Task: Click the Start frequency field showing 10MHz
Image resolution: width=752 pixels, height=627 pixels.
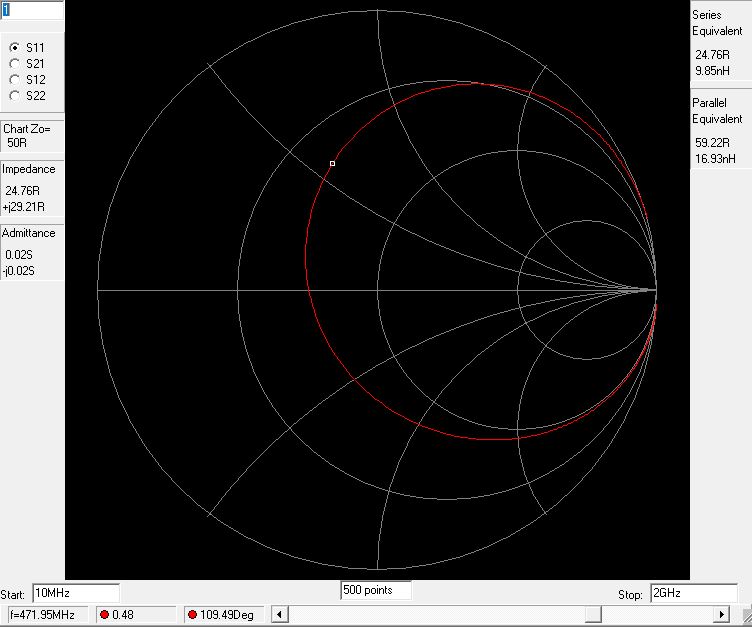Action: [76, 593]
